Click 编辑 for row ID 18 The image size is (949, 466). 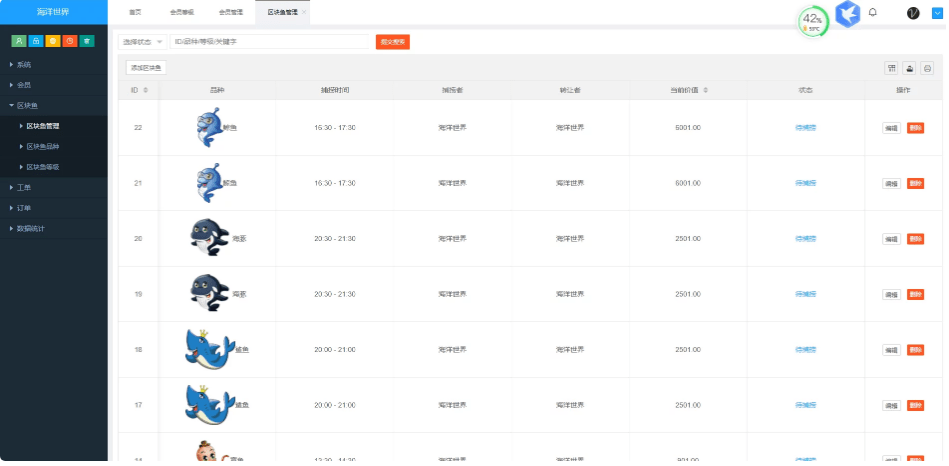[x=892, y=350]
